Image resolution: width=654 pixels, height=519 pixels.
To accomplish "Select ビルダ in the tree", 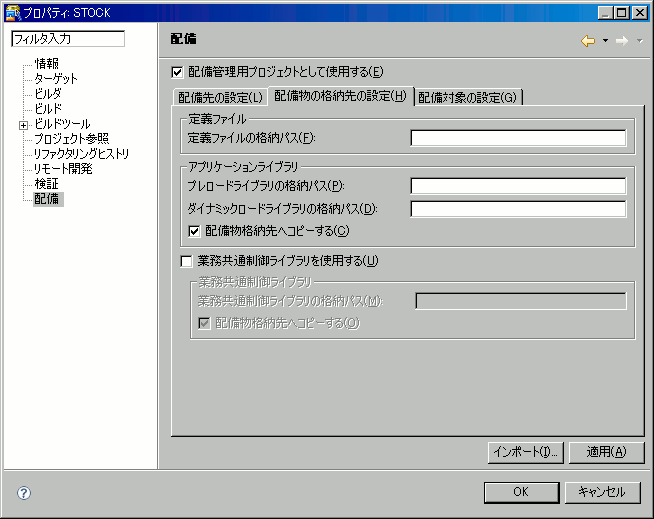I will pos(48,93).
